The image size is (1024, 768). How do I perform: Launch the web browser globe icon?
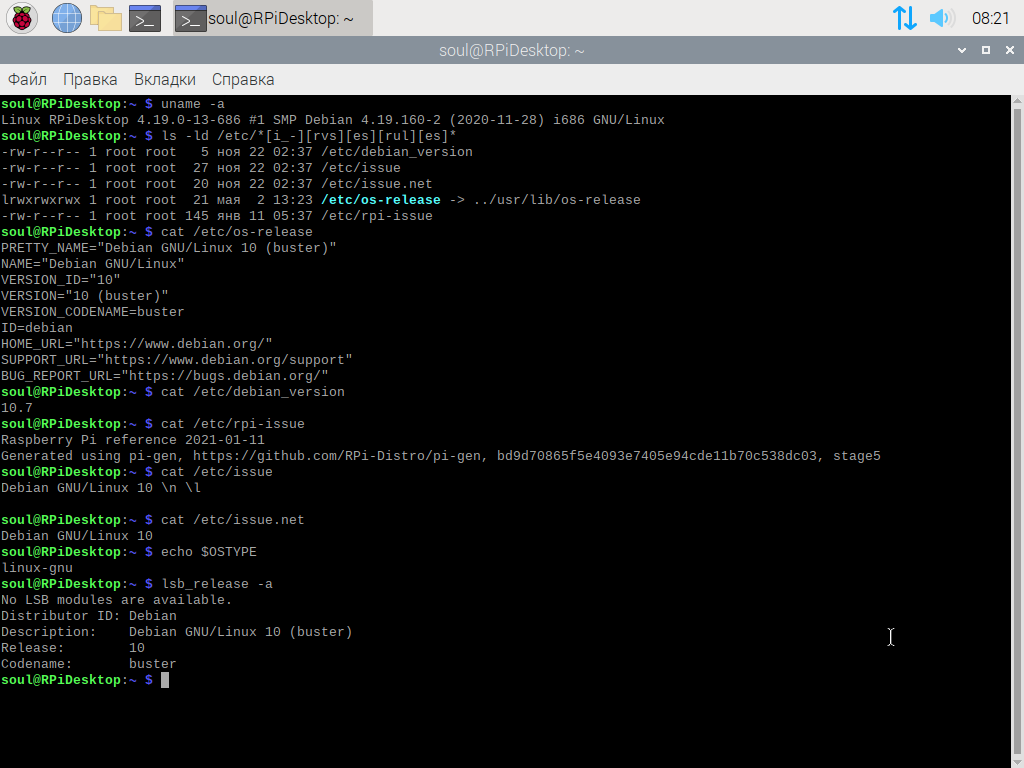click(x=67, y=18)
